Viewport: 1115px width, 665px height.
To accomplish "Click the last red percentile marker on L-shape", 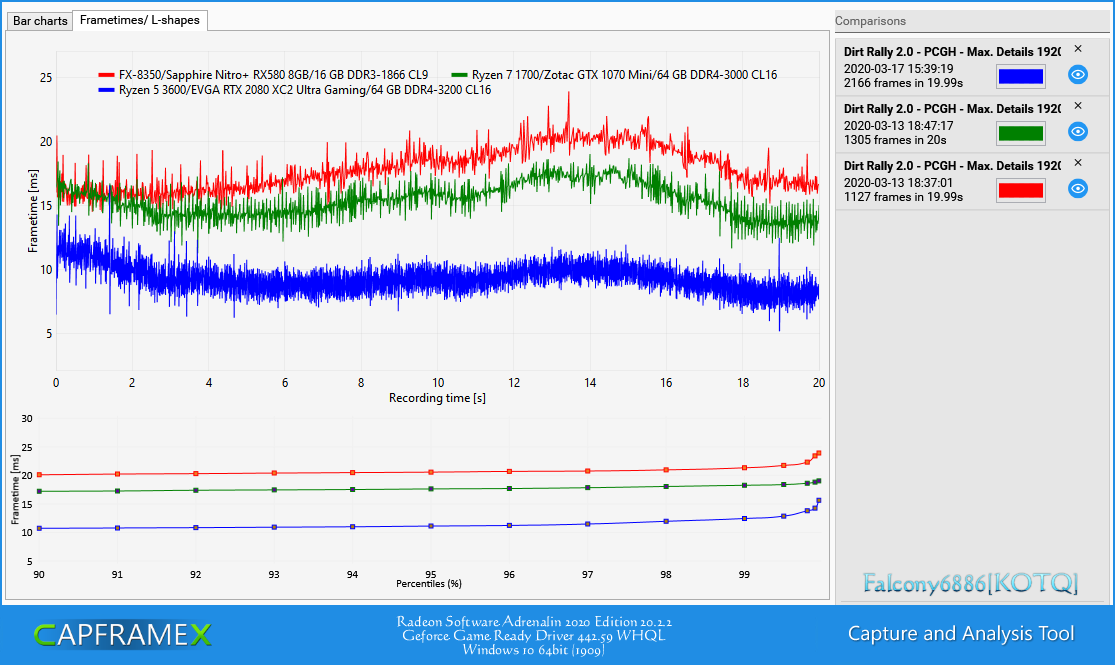I will (819, 453).
